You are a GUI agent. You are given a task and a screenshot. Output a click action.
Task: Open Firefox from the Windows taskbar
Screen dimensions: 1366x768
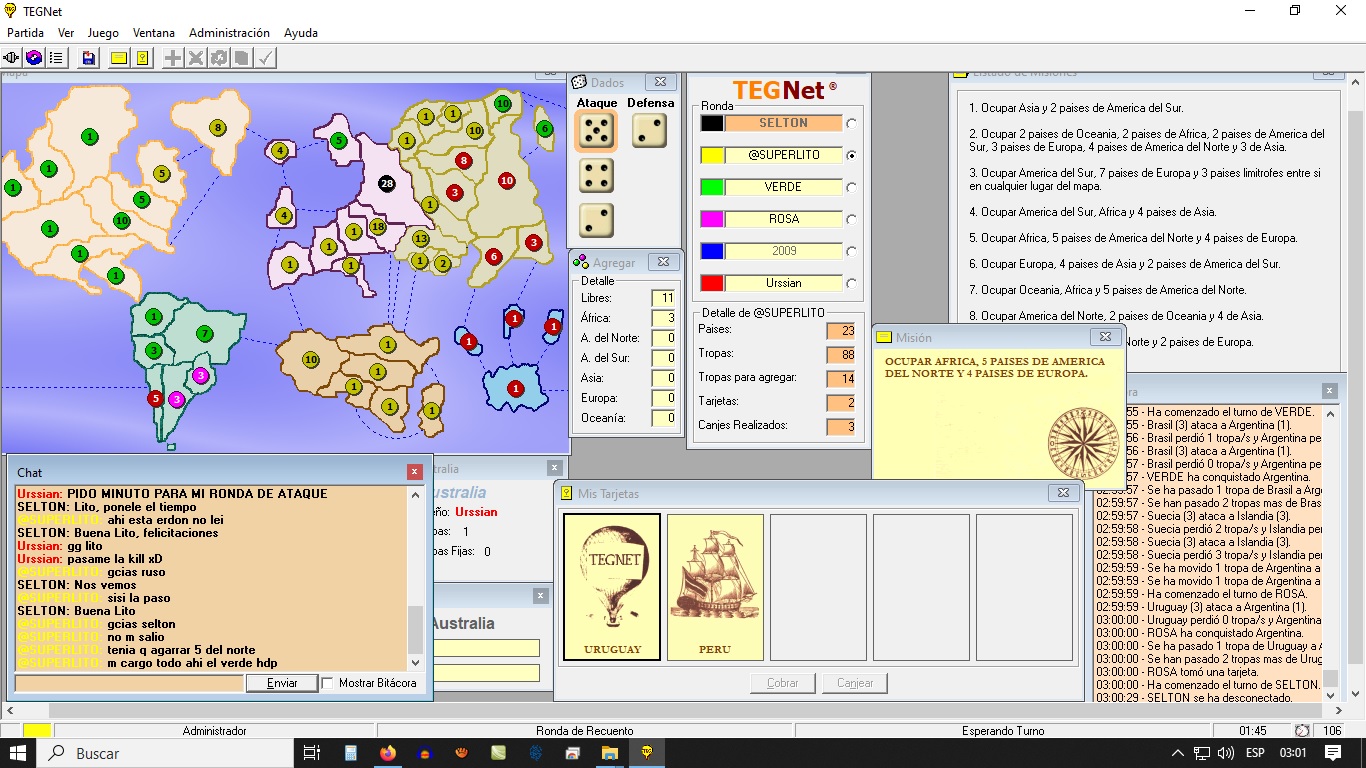[388, 753]
